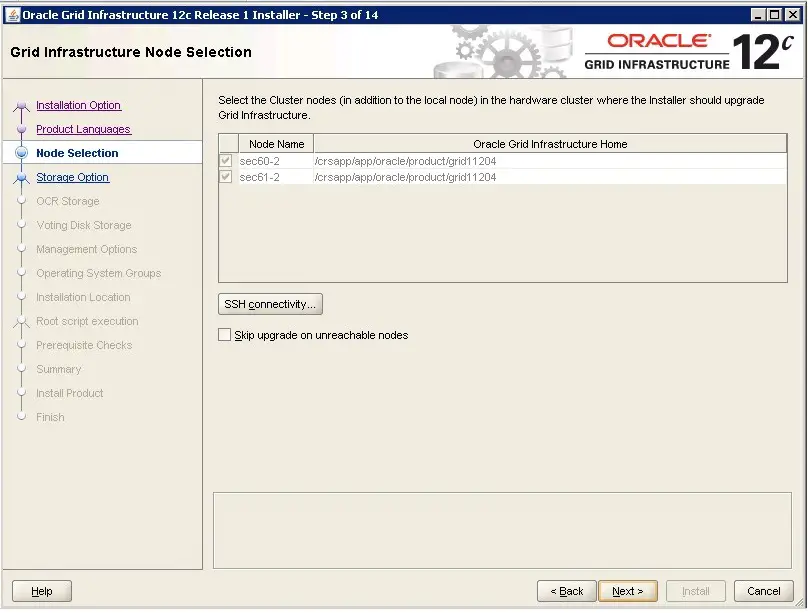808x613 pixels.
Task: Click the Node Selection step bullet icon
Action: click(x=22, y=152)
